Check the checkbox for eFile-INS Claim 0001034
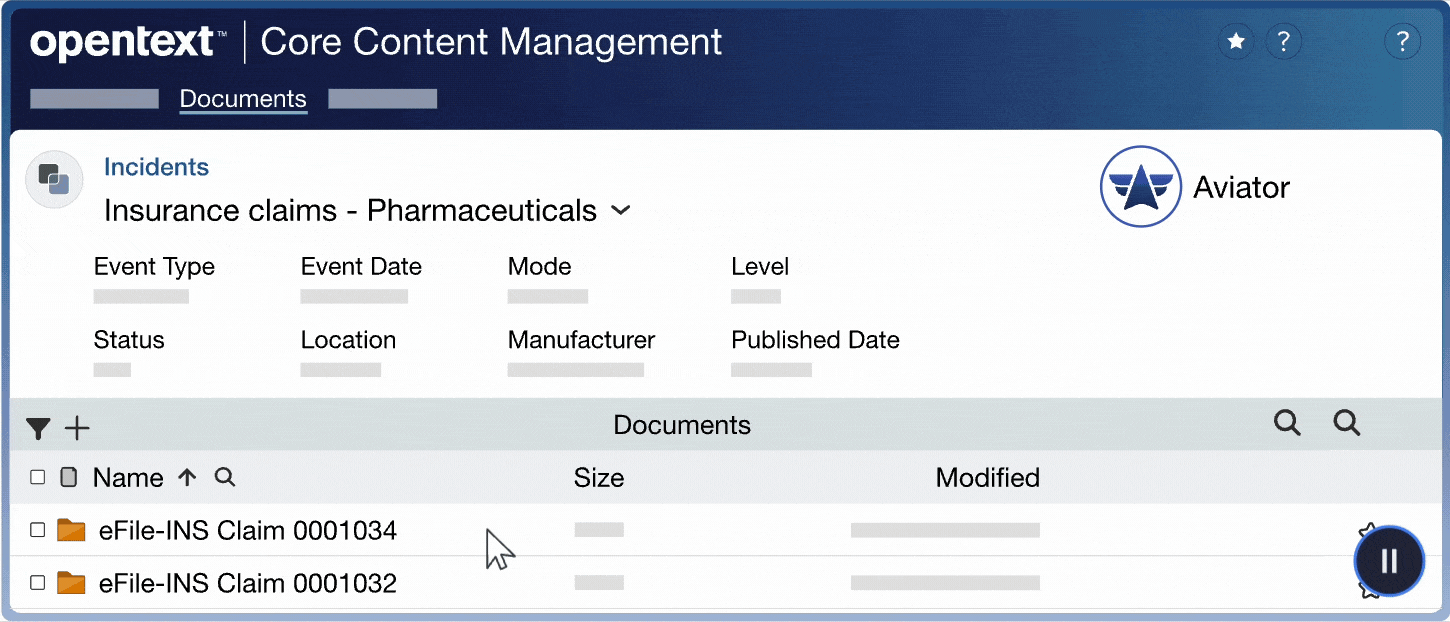The height and width of the screenshot is (622, 1450). 37,530
